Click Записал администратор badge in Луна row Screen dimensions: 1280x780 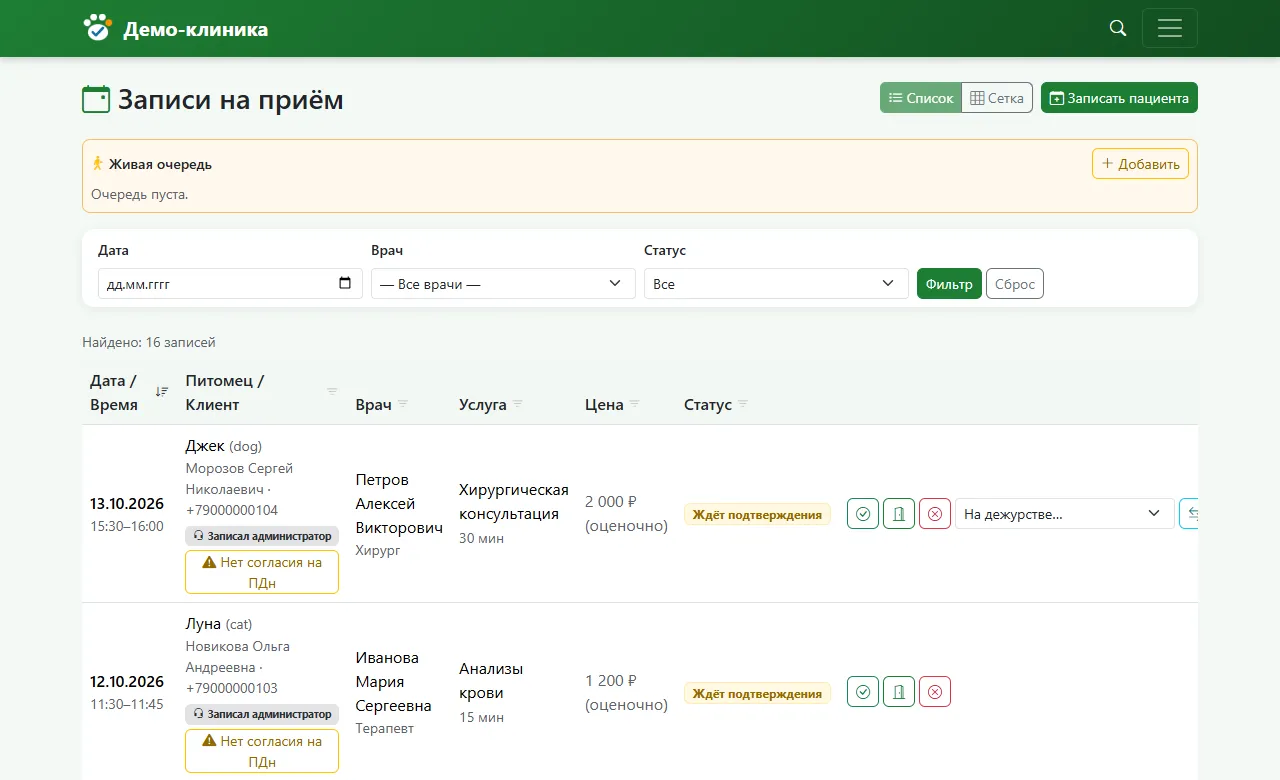coord(262,714)
